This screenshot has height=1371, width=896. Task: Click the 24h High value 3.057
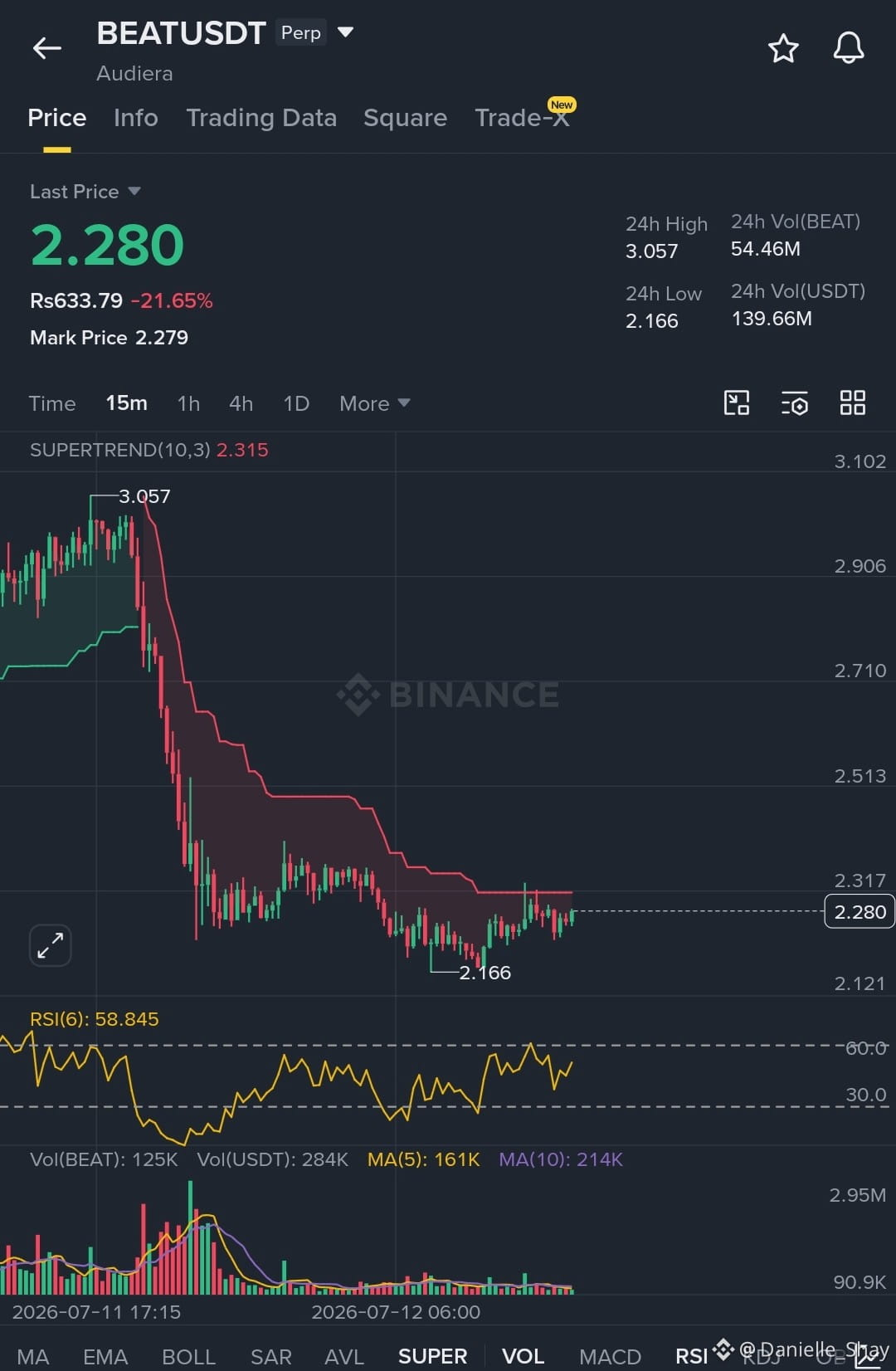pyautogui.click(x=651, y=251)
